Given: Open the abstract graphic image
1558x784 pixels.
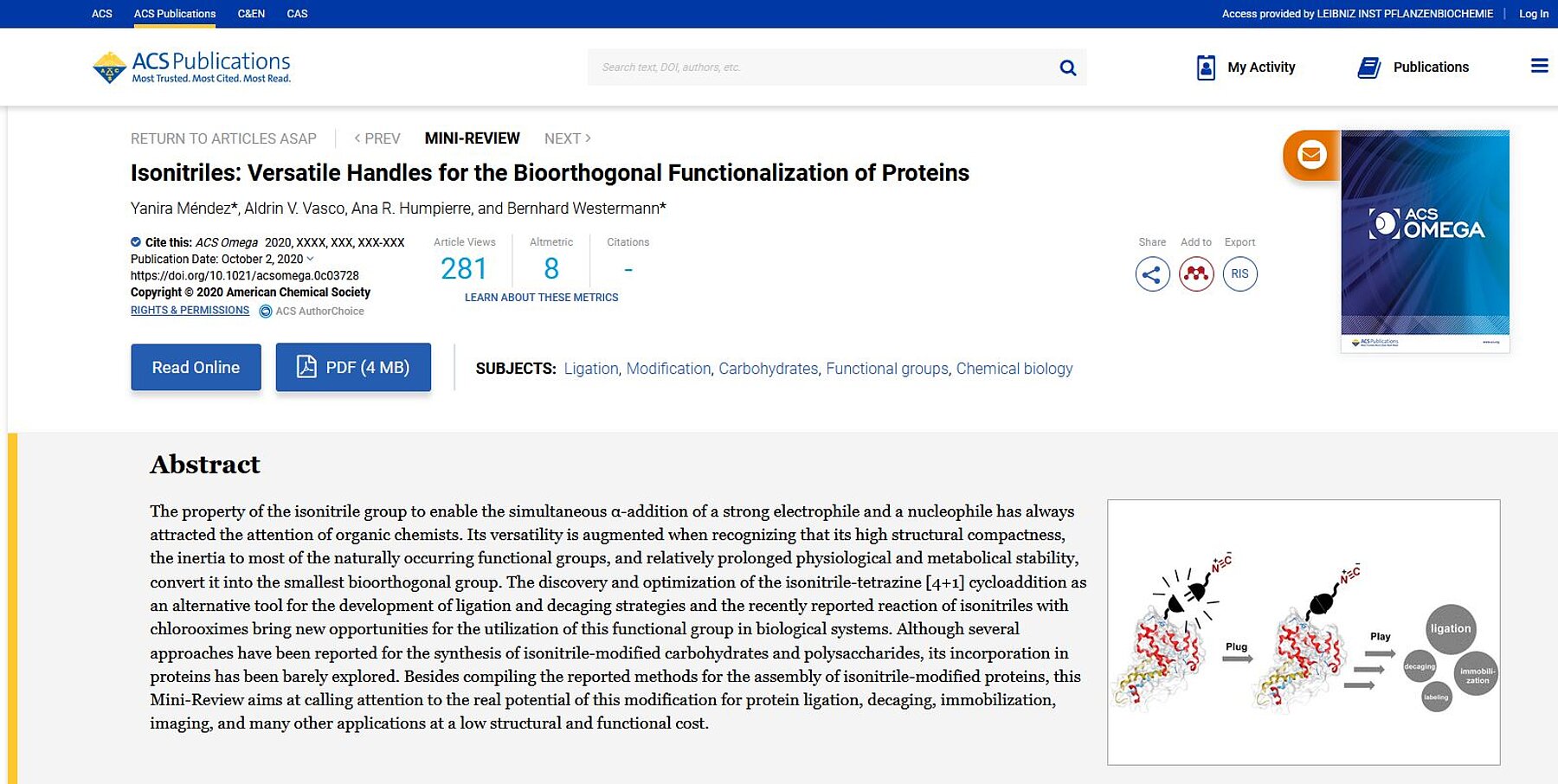Looking at the screenshot, I should 1303,632.
